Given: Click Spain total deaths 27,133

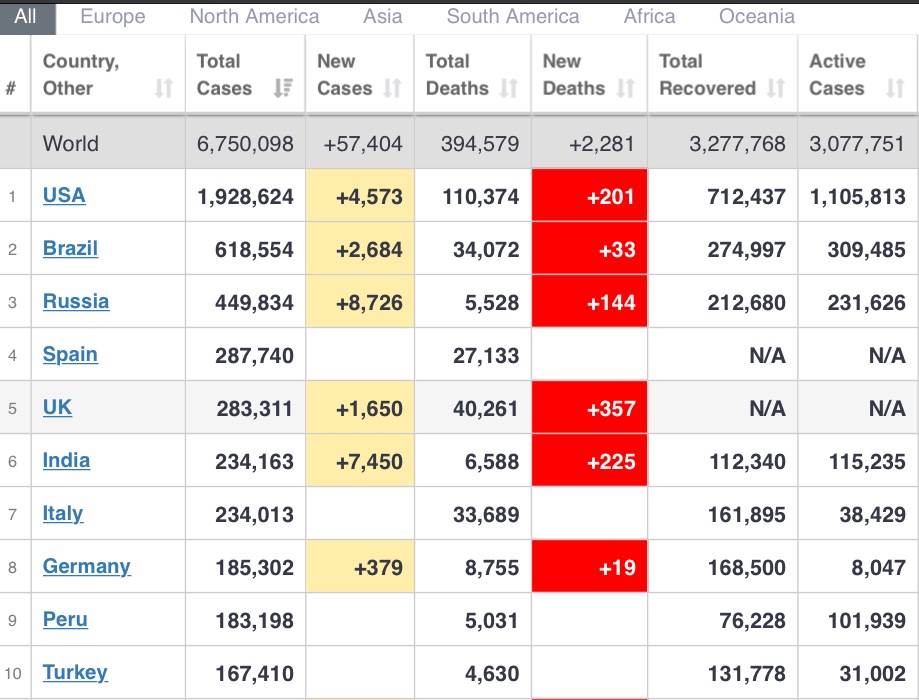Looking at the screenshot, I should point(486,355).
